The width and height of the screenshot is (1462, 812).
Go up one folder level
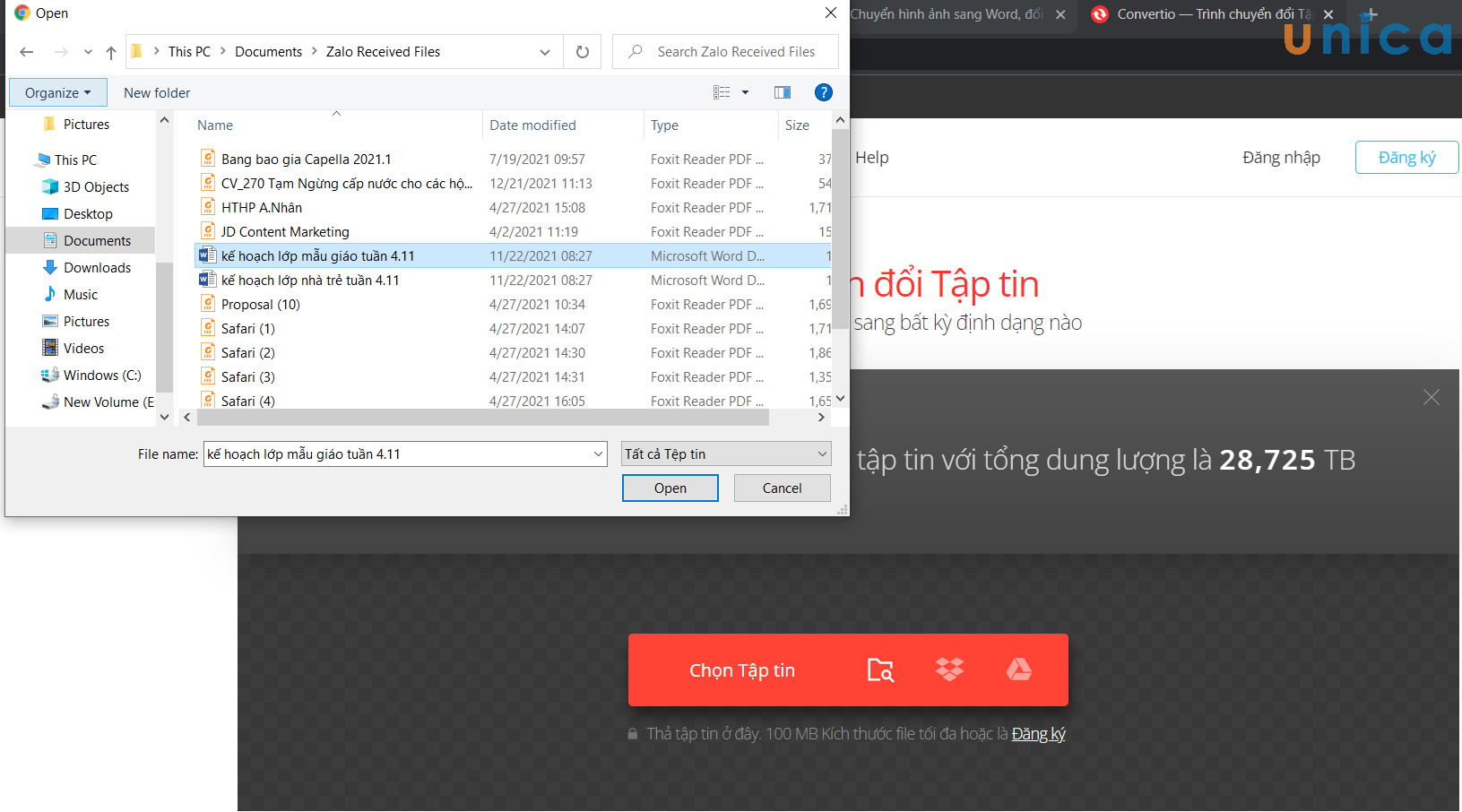111,52
